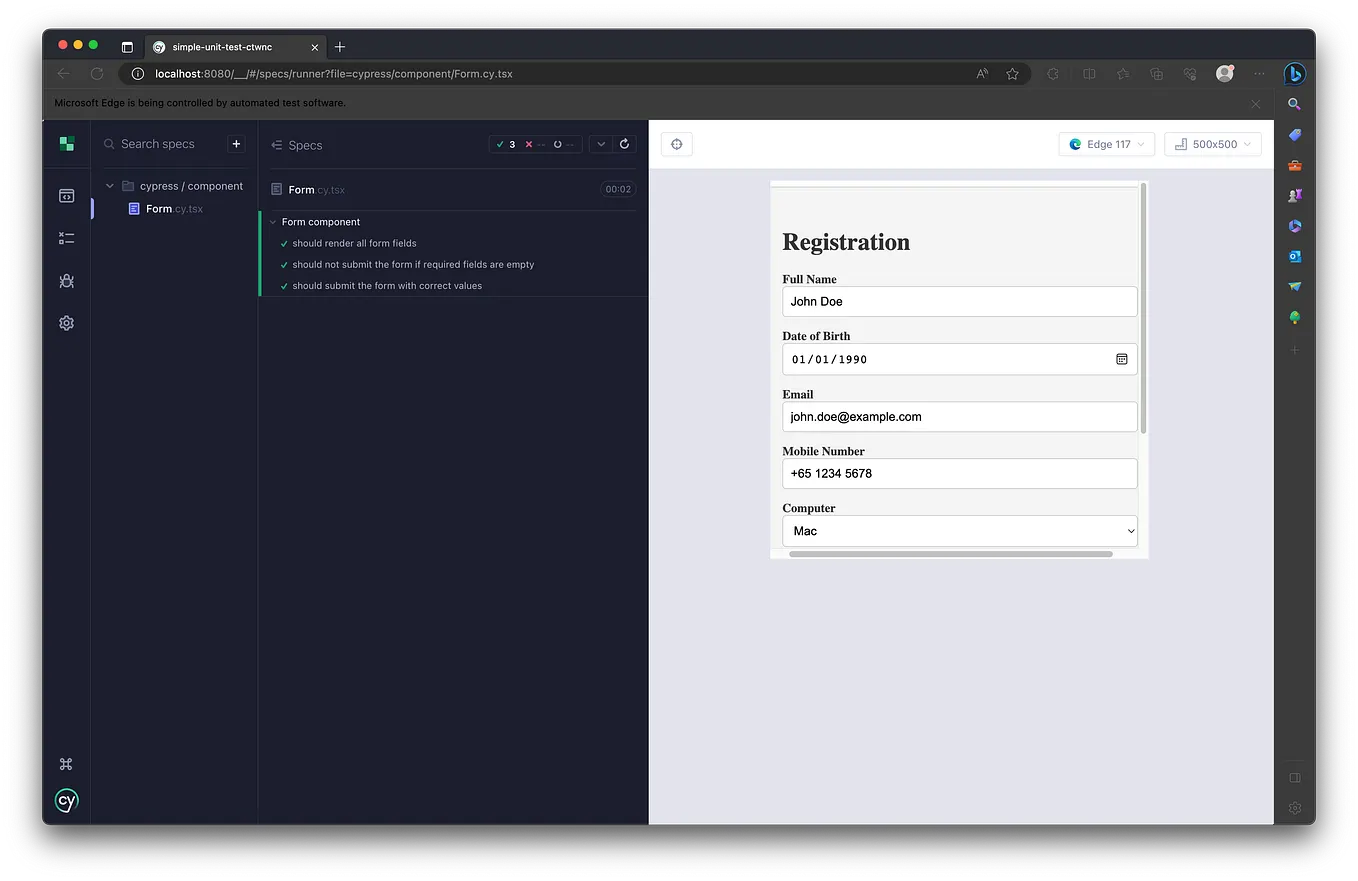Dismiss the automated test software notice

pyautogui.click(x=1255, y=103)
